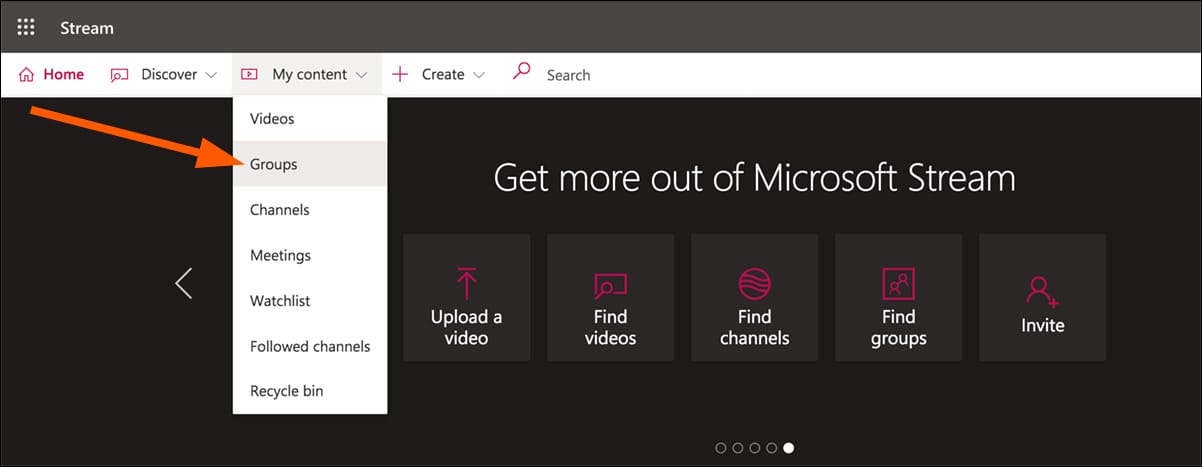Choose Channels in the dropdown menu

(280, 210)
